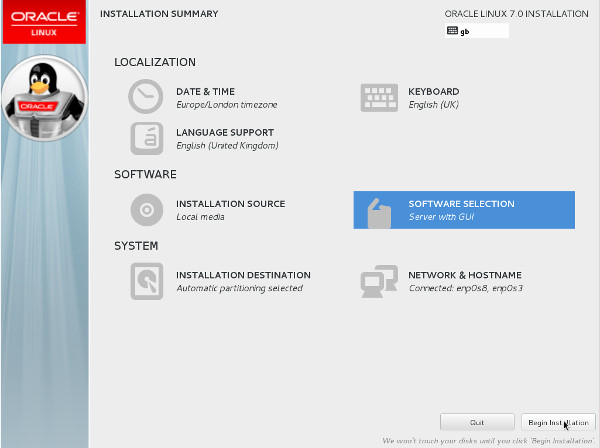This screenshot has height=448, width=600.
Task: Click 'Connected: enp0s8, enp0s3' text
Action: [x=466, y=288]
